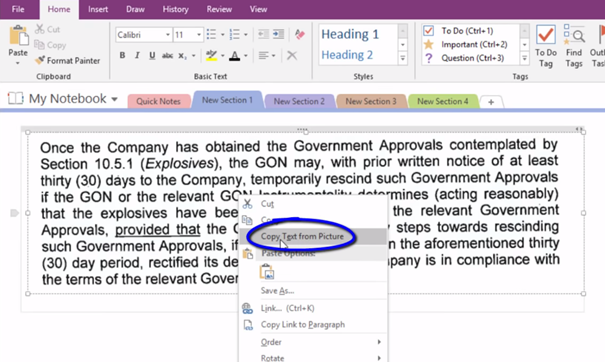The image size is (605, 362).
Task: Click Copy in the Clipboard group
Action: point(50,45)
